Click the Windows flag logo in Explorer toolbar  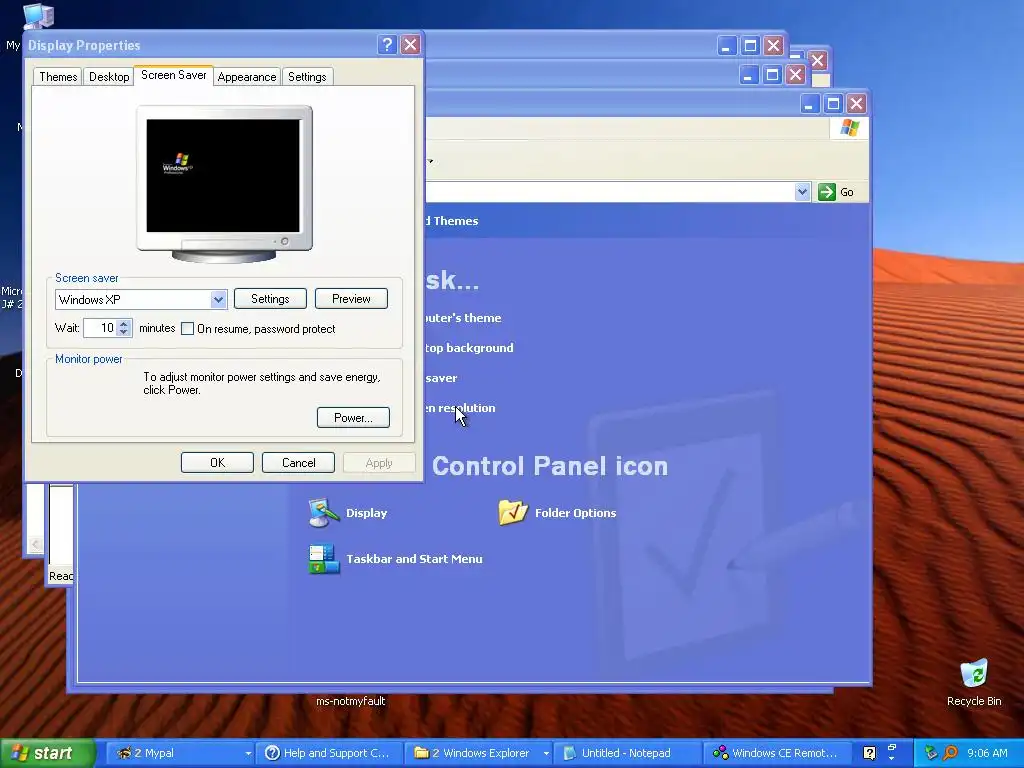[849, 127]
